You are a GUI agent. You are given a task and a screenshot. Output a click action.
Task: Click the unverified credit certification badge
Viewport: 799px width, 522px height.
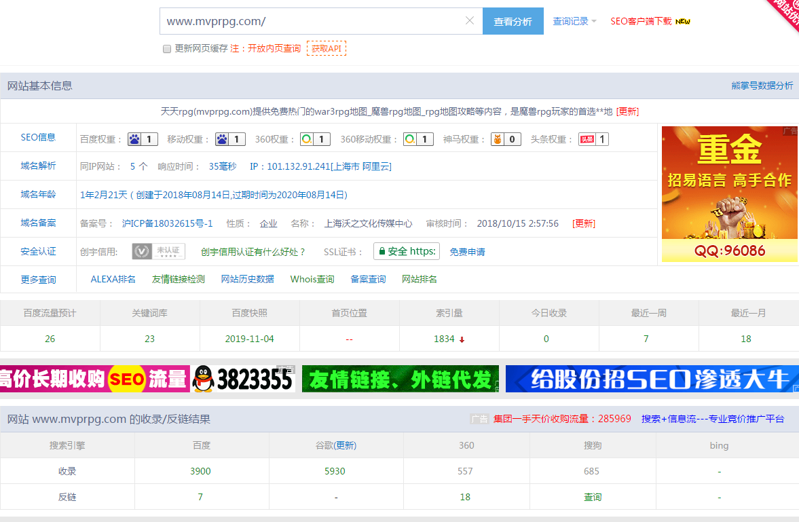(x=158, y=251)
